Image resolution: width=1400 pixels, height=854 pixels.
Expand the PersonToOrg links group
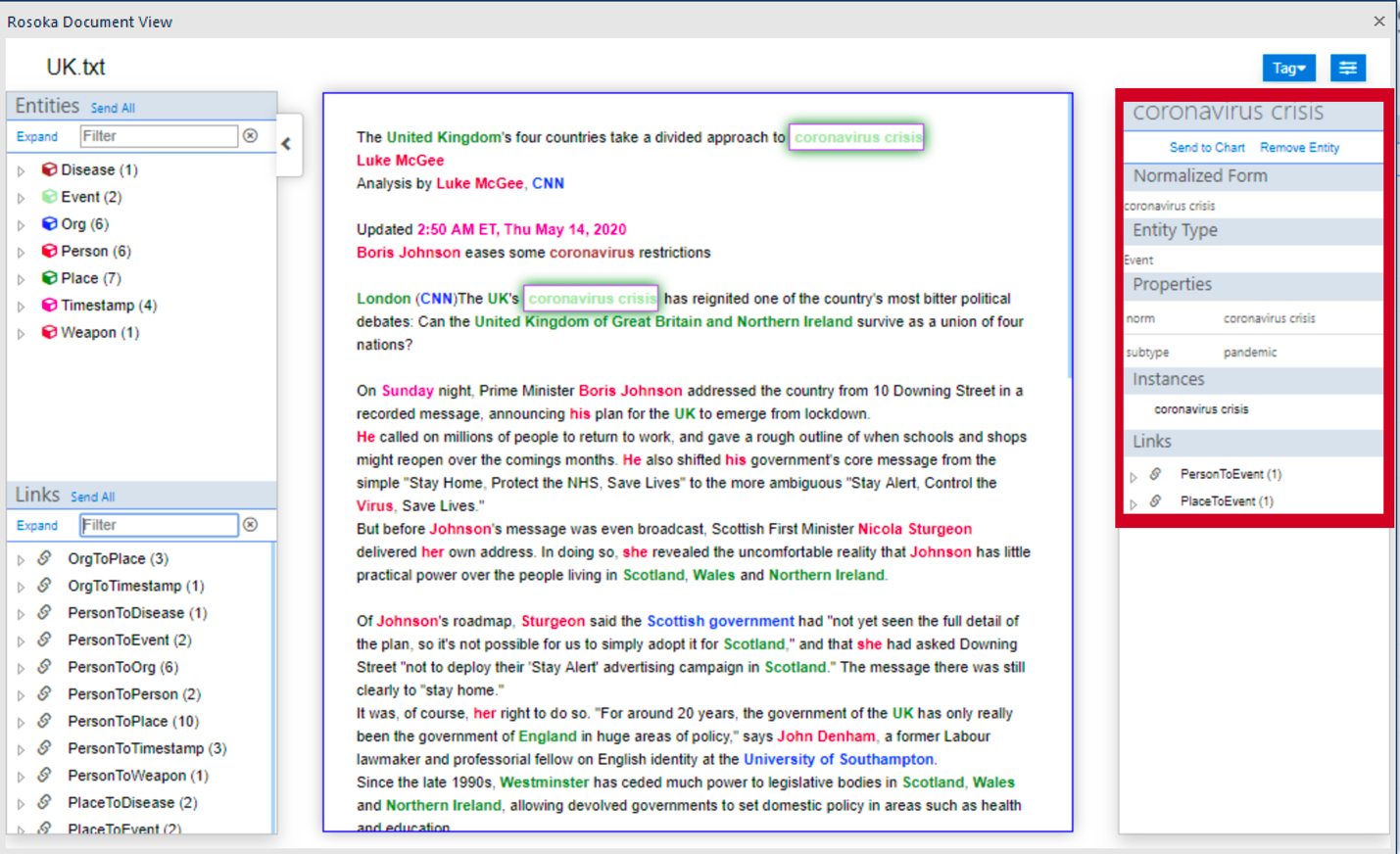point(20,667)
